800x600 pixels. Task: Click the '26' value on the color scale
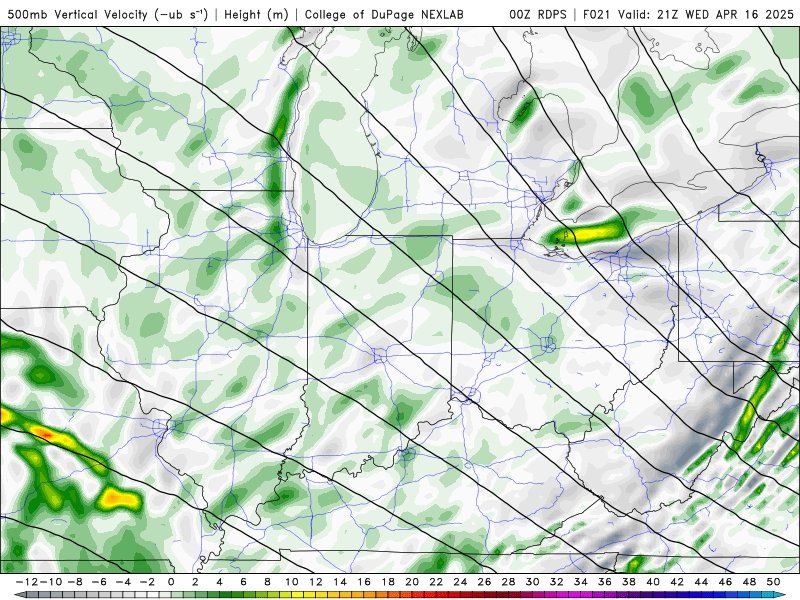pos(484,582)
